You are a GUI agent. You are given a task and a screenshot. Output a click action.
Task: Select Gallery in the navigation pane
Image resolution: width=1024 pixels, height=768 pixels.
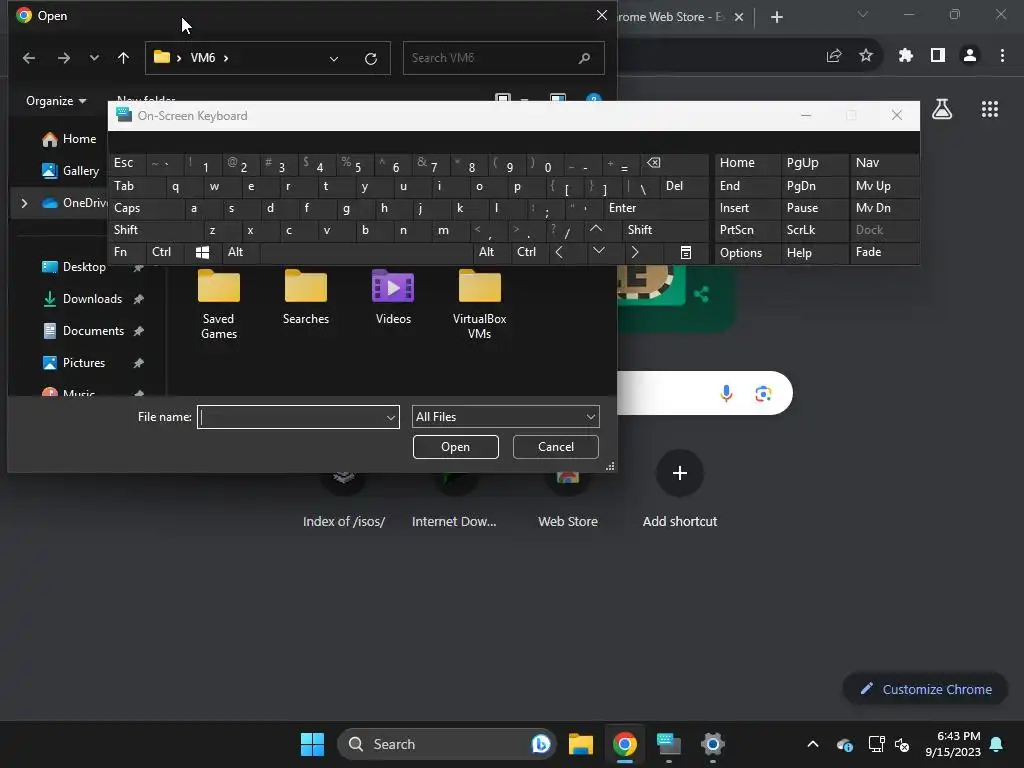click(x=70, y=171)
